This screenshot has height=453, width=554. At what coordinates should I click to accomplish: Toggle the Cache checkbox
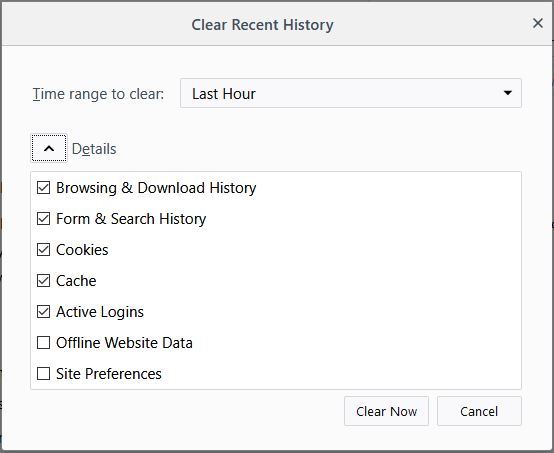point(43,281)
